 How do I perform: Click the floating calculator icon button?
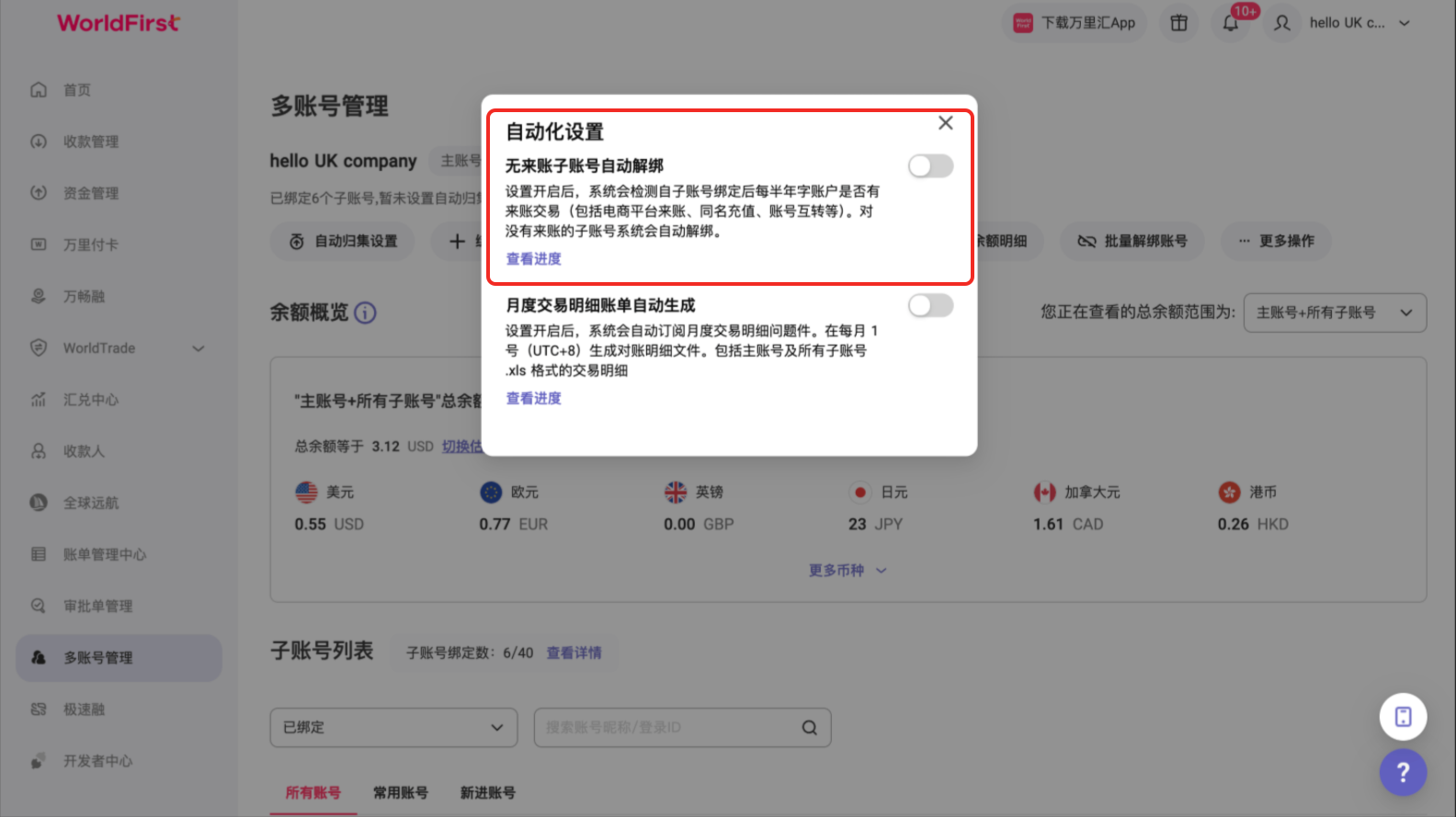coord(1403,717)
